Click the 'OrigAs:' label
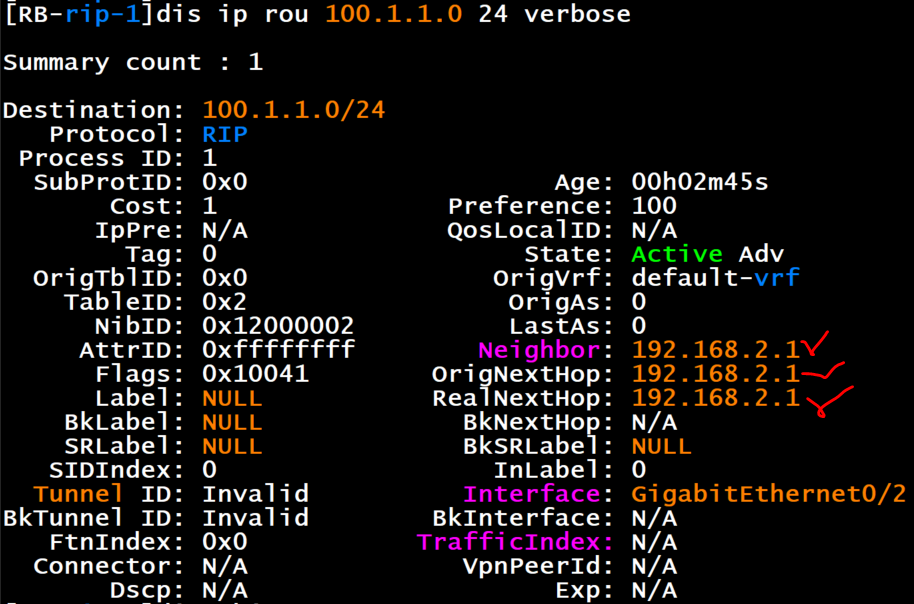Viewport: 914px width, 604px height. pos(561,301)
